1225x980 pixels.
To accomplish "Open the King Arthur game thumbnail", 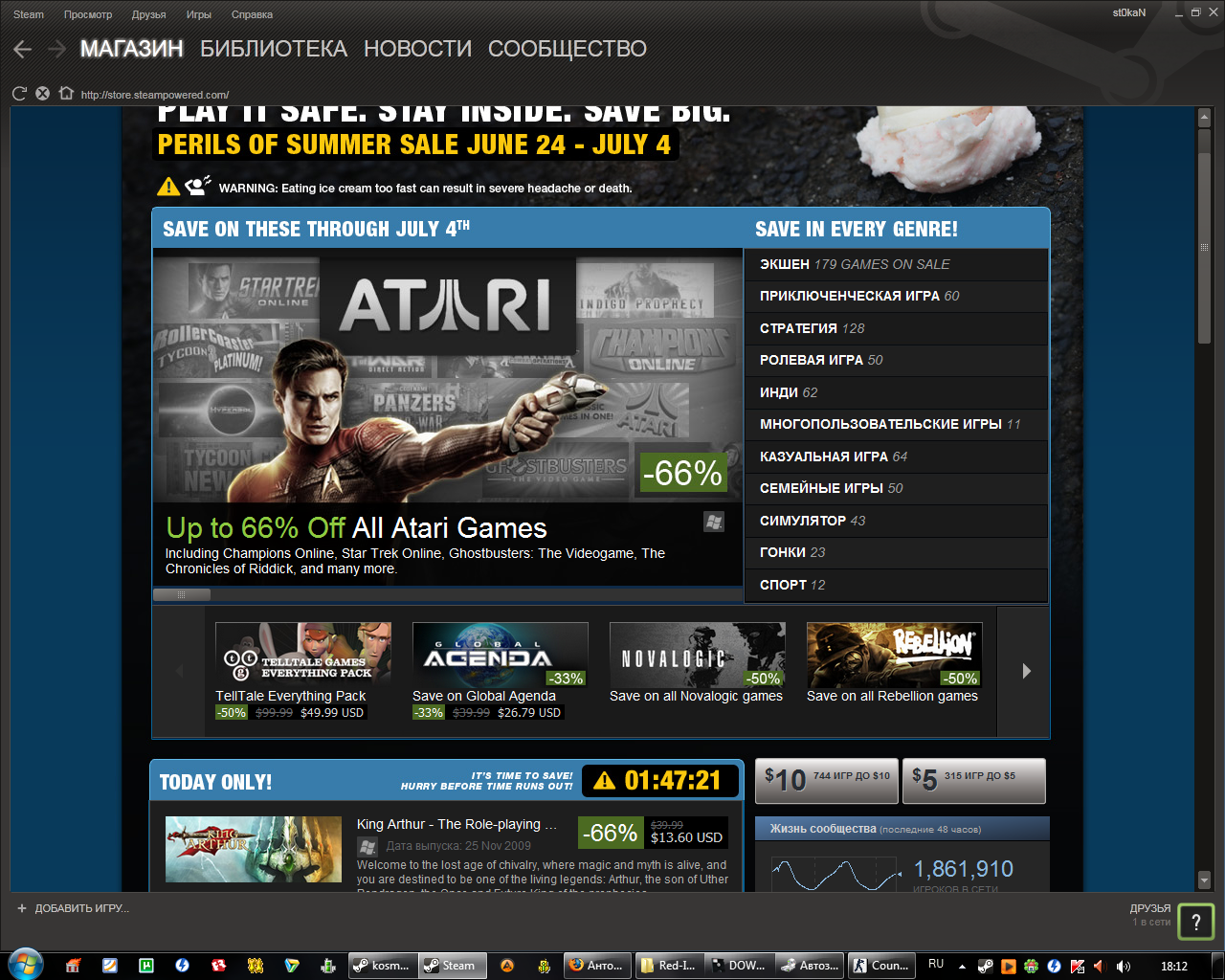I will pyautogui.click(x=254, y=849).
